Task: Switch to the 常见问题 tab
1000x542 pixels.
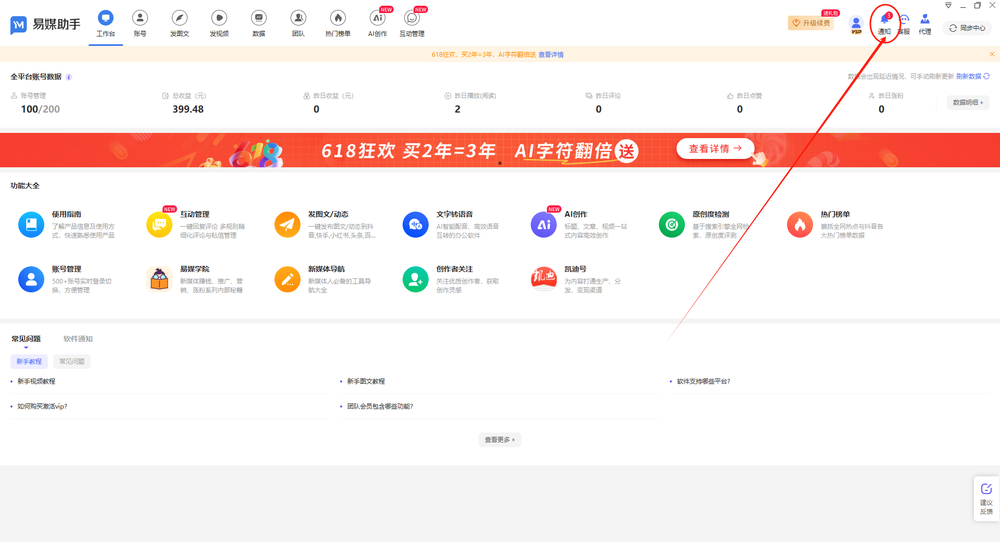Action: [x=26, y=339]
